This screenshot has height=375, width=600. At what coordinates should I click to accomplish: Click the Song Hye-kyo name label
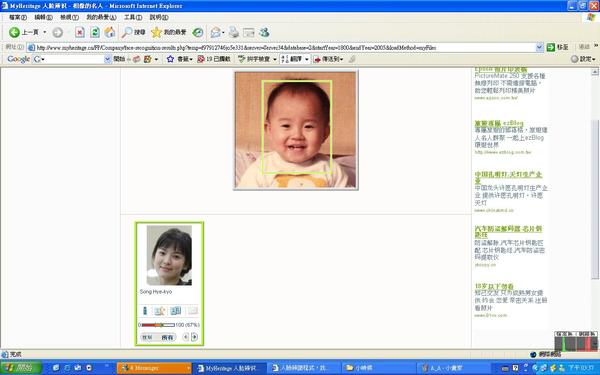coord(156,292)
